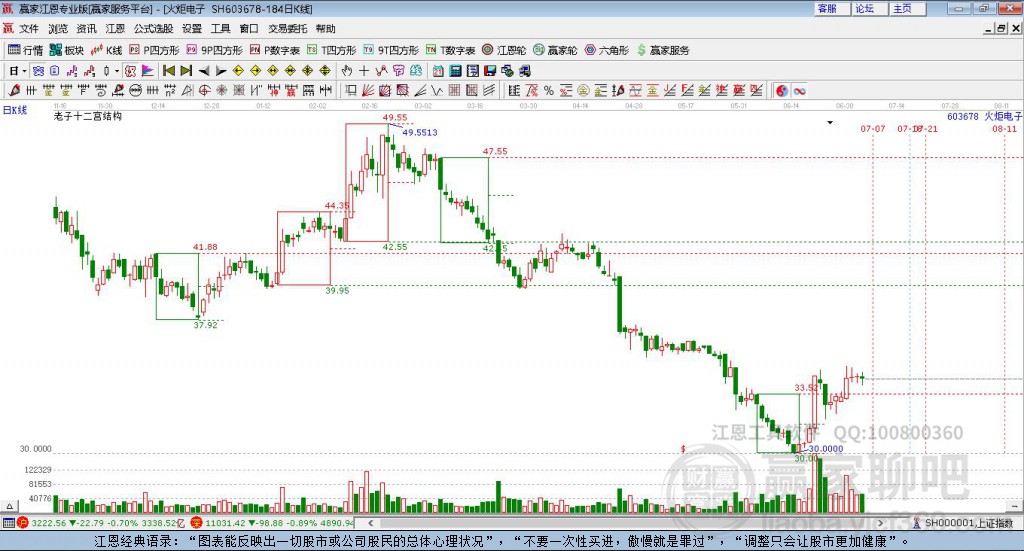Toggle the colorful flag icon button
The image size is (1024, 551).
pos(148,71)
